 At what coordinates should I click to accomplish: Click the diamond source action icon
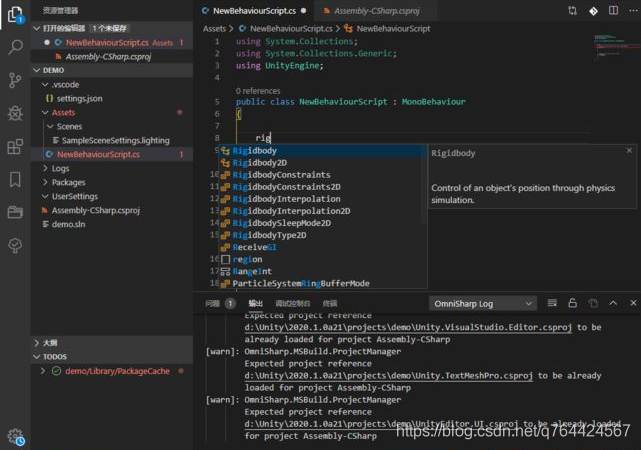(593, 11)
